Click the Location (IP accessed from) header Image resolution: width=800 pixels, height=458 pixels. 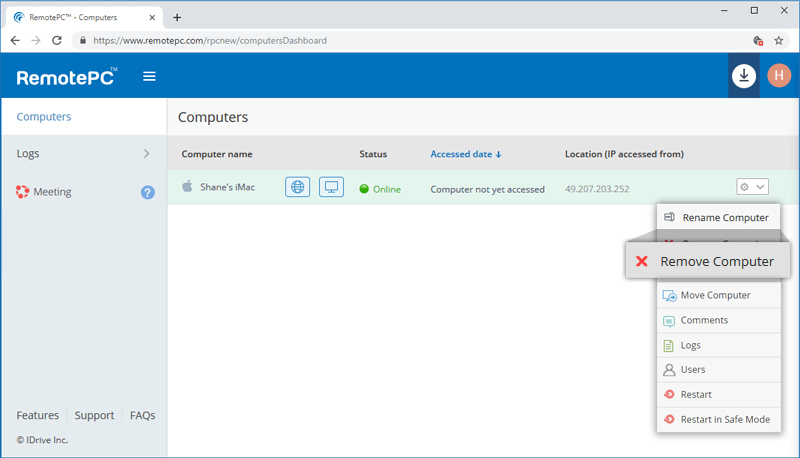(624, 154)
